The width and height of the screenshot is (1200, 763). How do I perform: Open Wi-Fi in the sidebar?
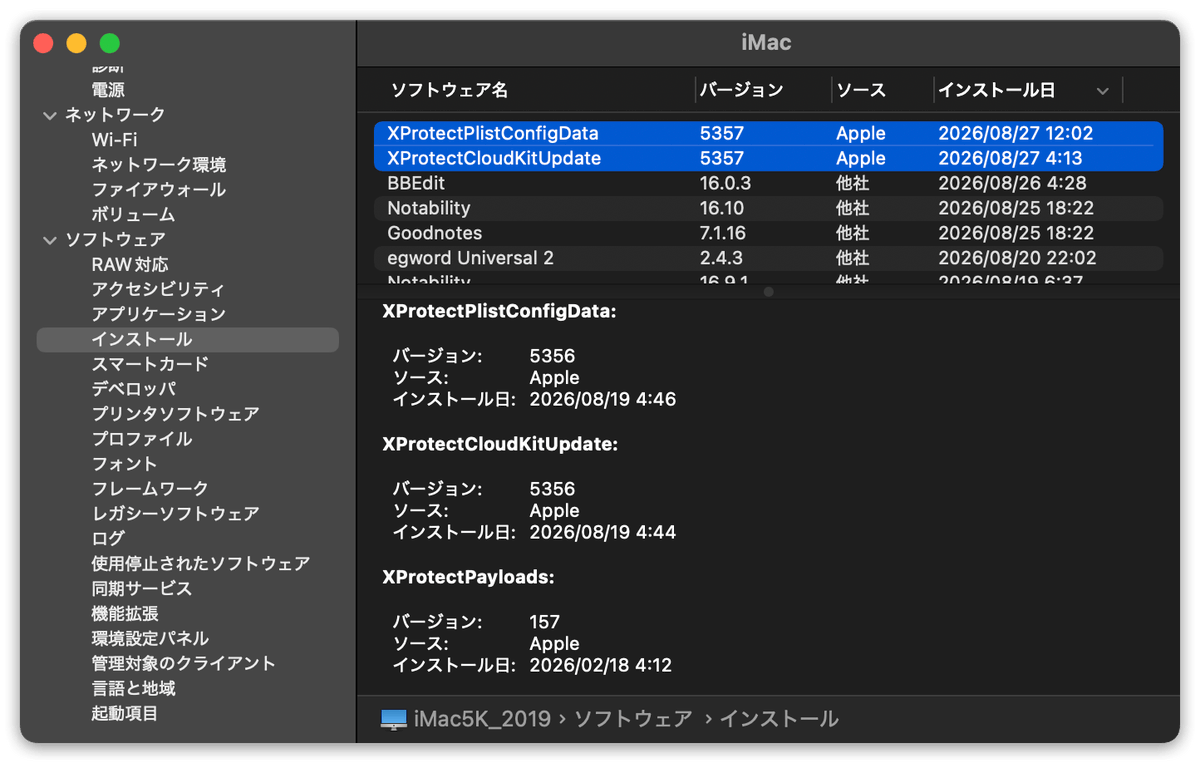click(114, 140)
